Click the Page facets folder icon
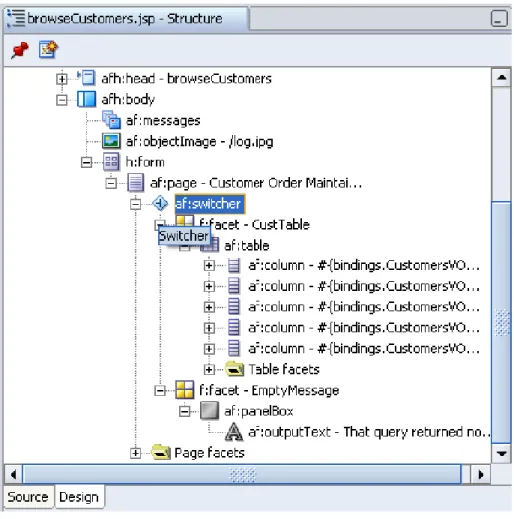 coord(161,452)
